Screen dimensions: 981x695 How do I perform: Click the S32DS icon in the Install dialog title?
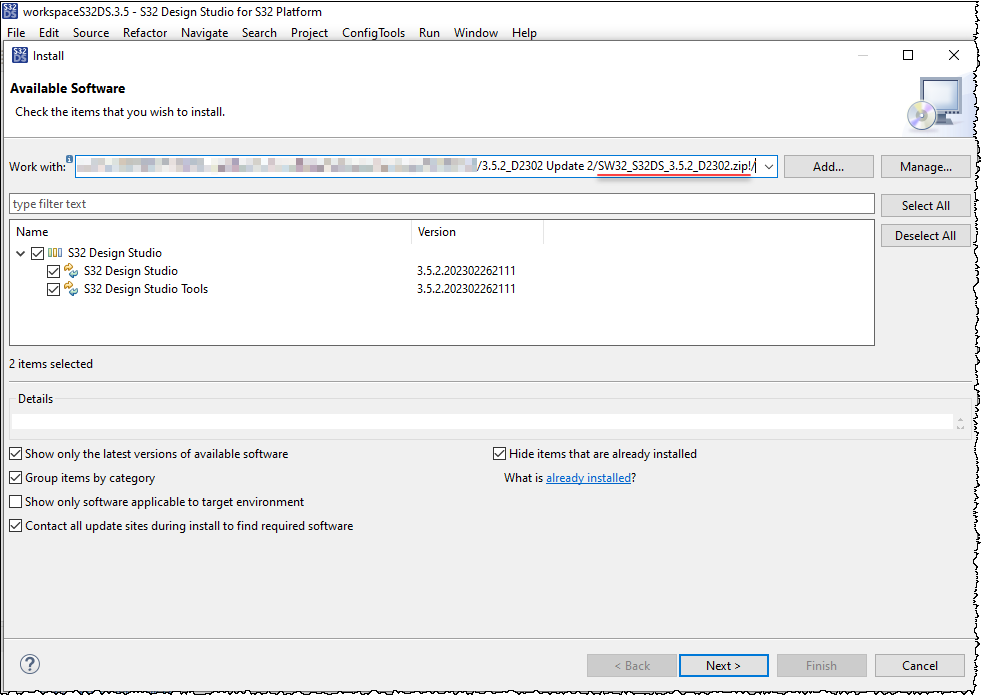[x=20, y=55]
